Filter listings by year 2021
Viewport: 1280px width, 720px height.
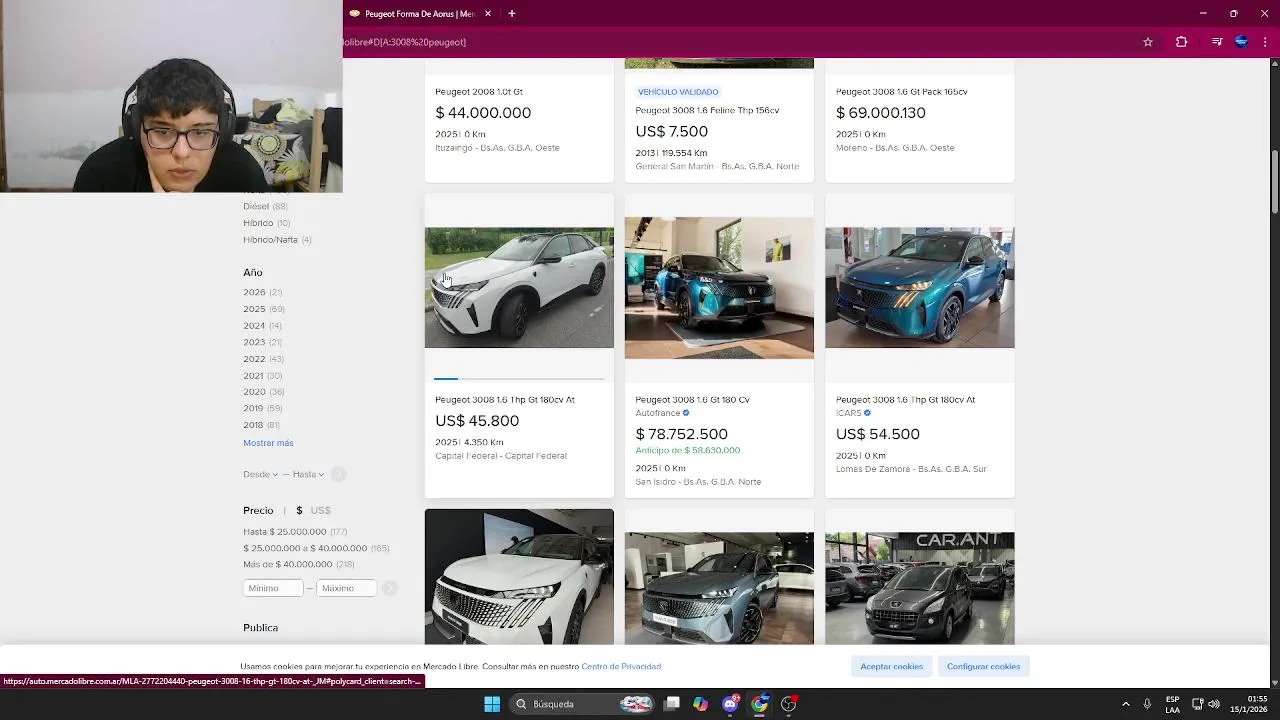(262, 376)
